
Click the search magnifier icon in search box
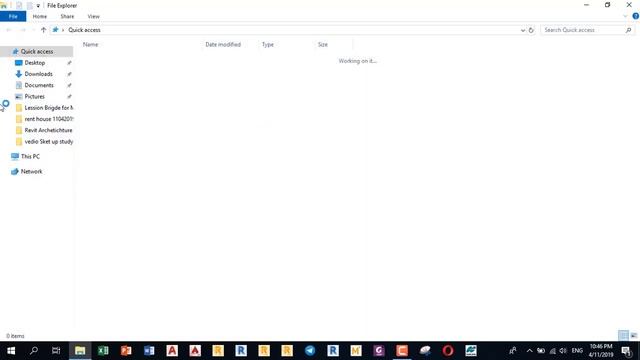[x=629, y=30]
